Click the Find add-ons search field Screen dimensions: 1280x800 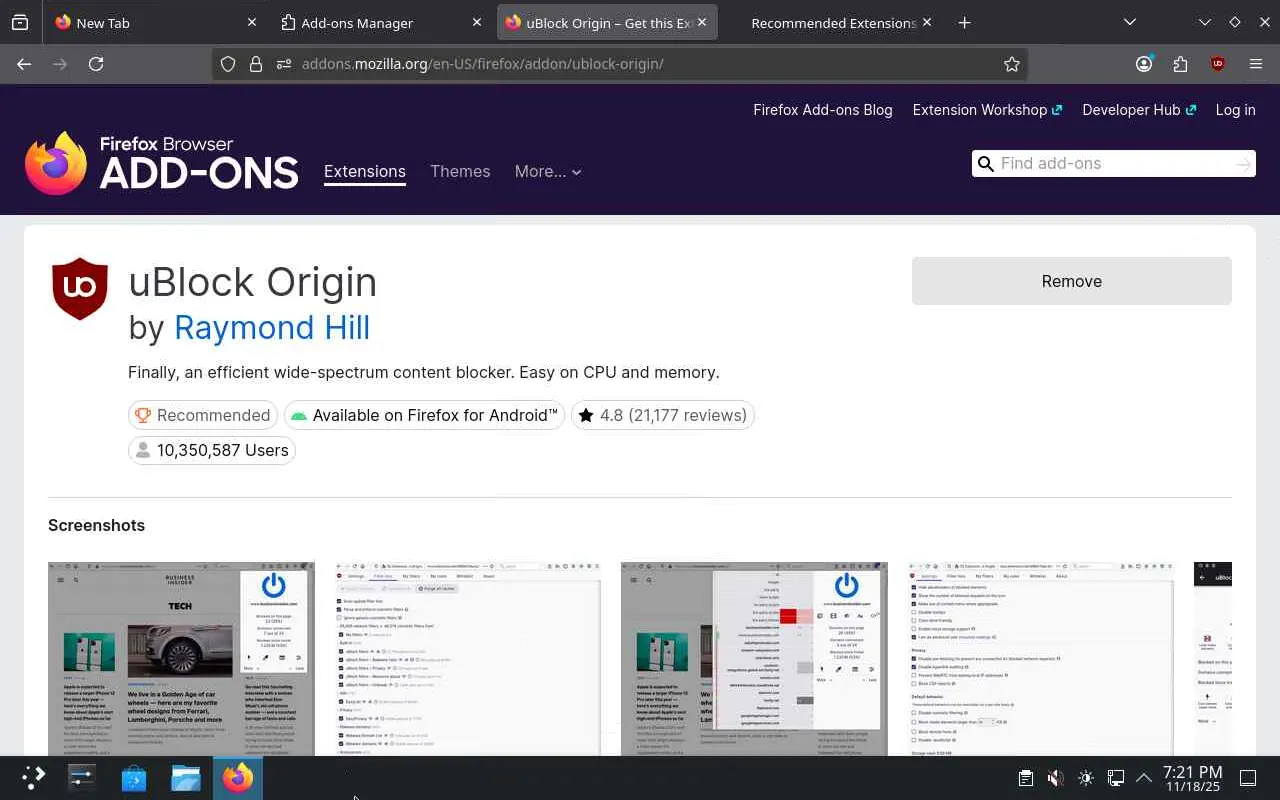point(1114,164)
